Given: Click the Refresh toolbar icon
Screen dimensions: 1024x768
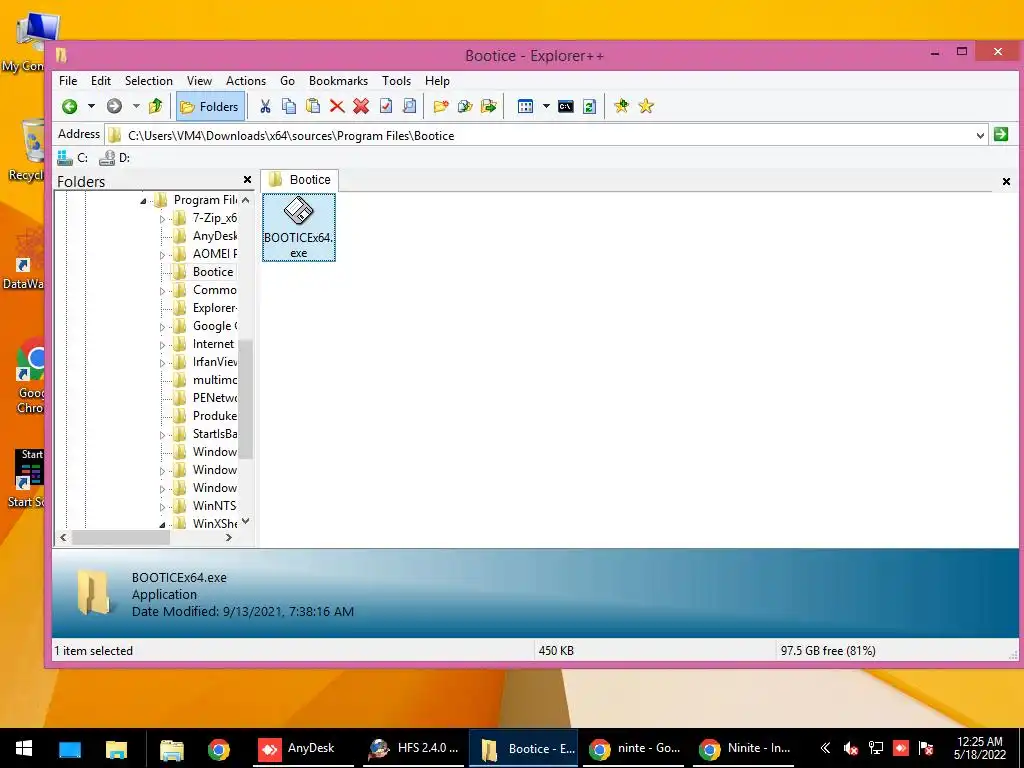Looking at the screenshot, I should click(x=590, y=106).
